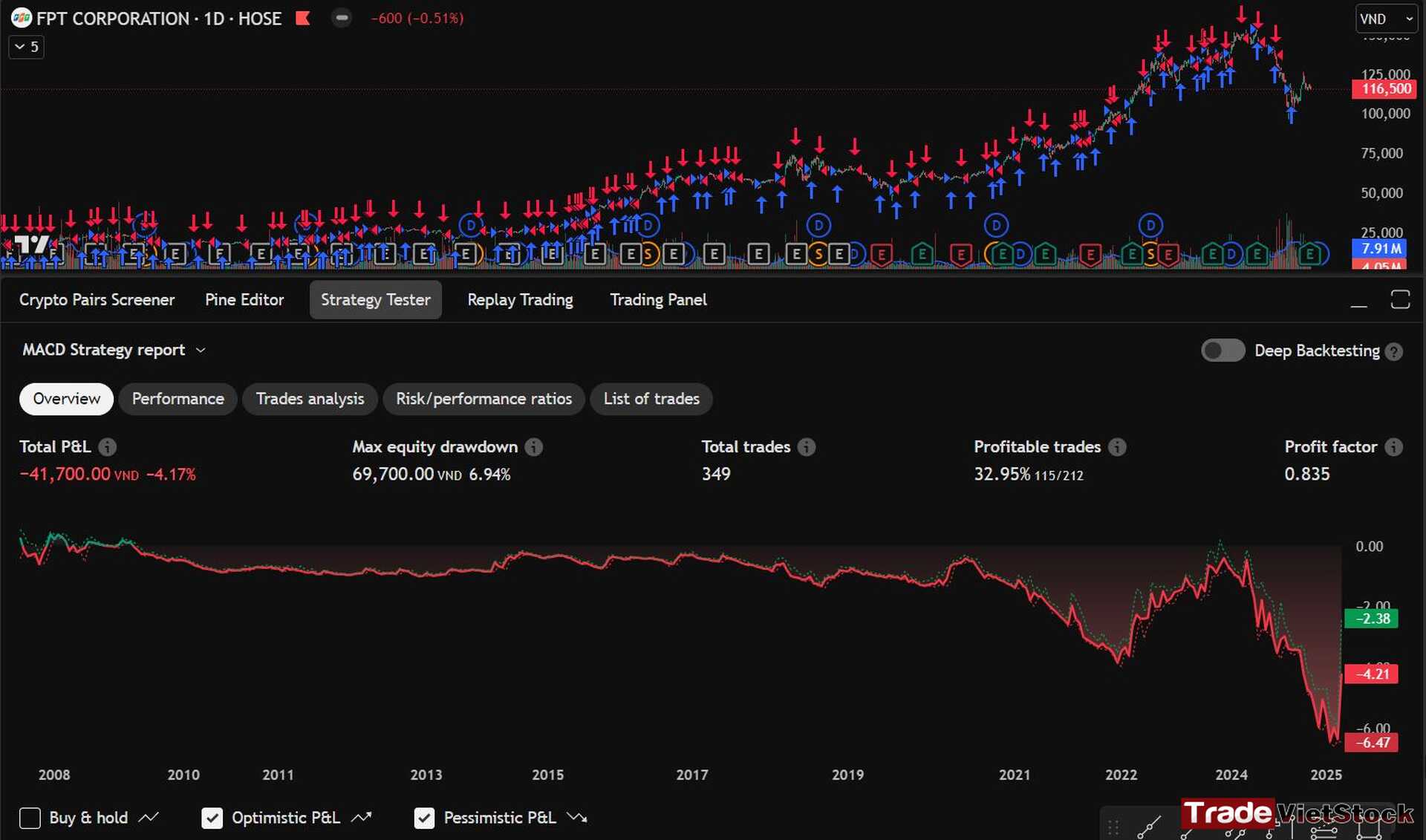Open Total trades info icon
1426x840 pixels.
[807, 446]
